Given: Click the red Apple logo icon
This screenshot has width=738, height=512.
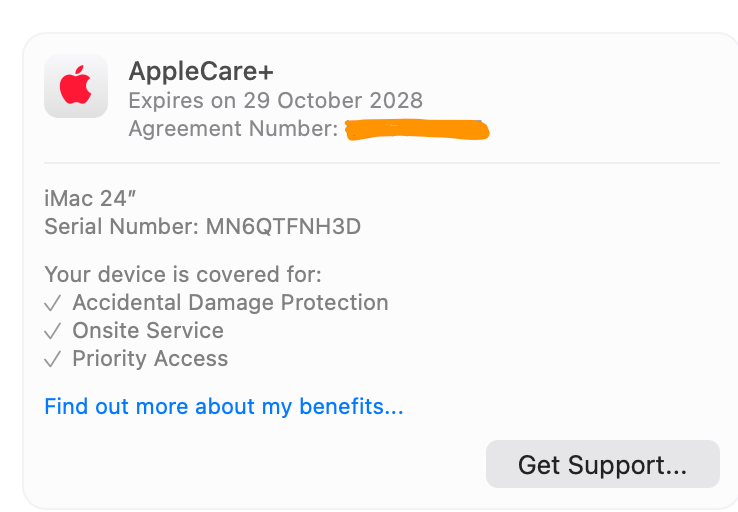Looking at the screenshot, I should tap(76, 86).
